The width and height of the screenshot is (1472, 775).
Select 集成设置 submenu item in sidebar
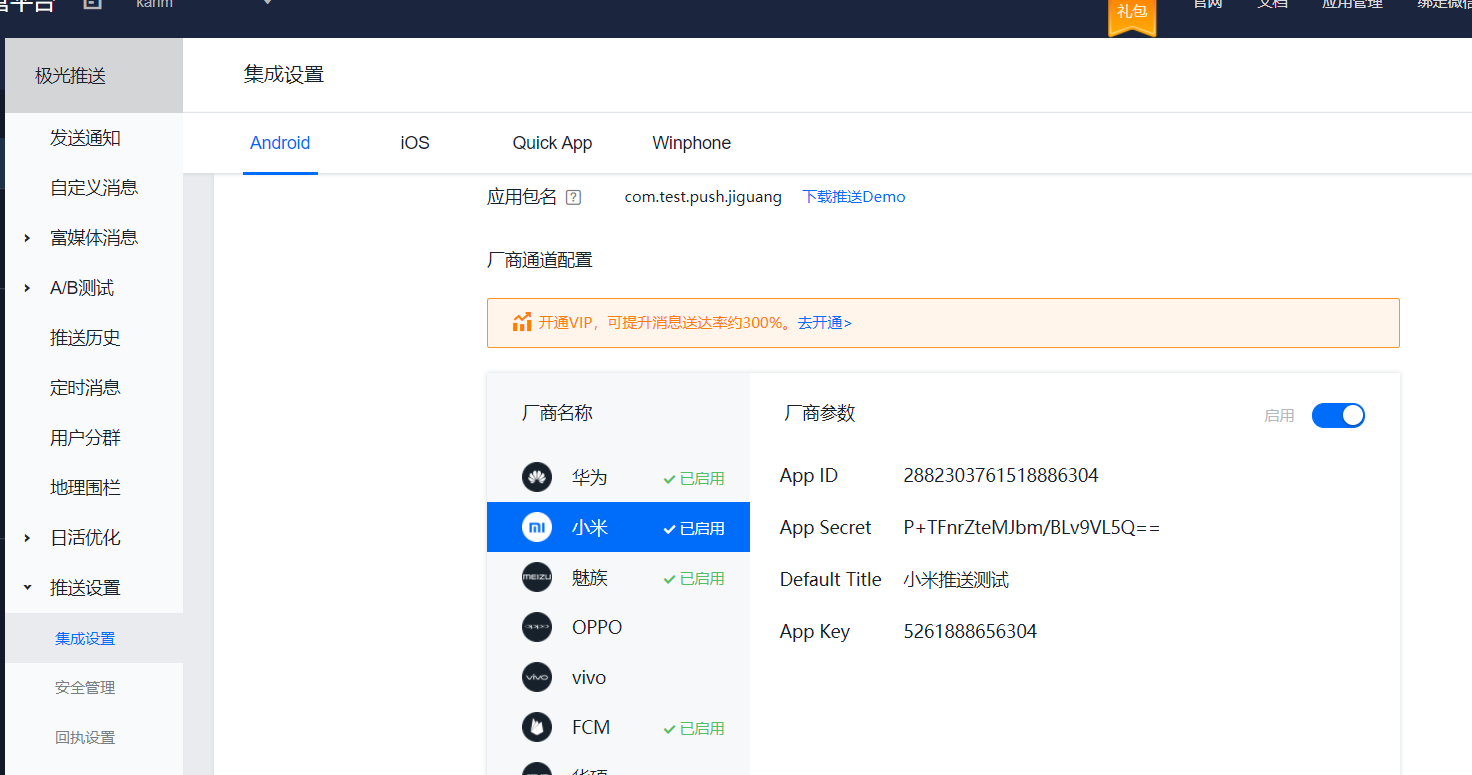[x=94, y=638]
